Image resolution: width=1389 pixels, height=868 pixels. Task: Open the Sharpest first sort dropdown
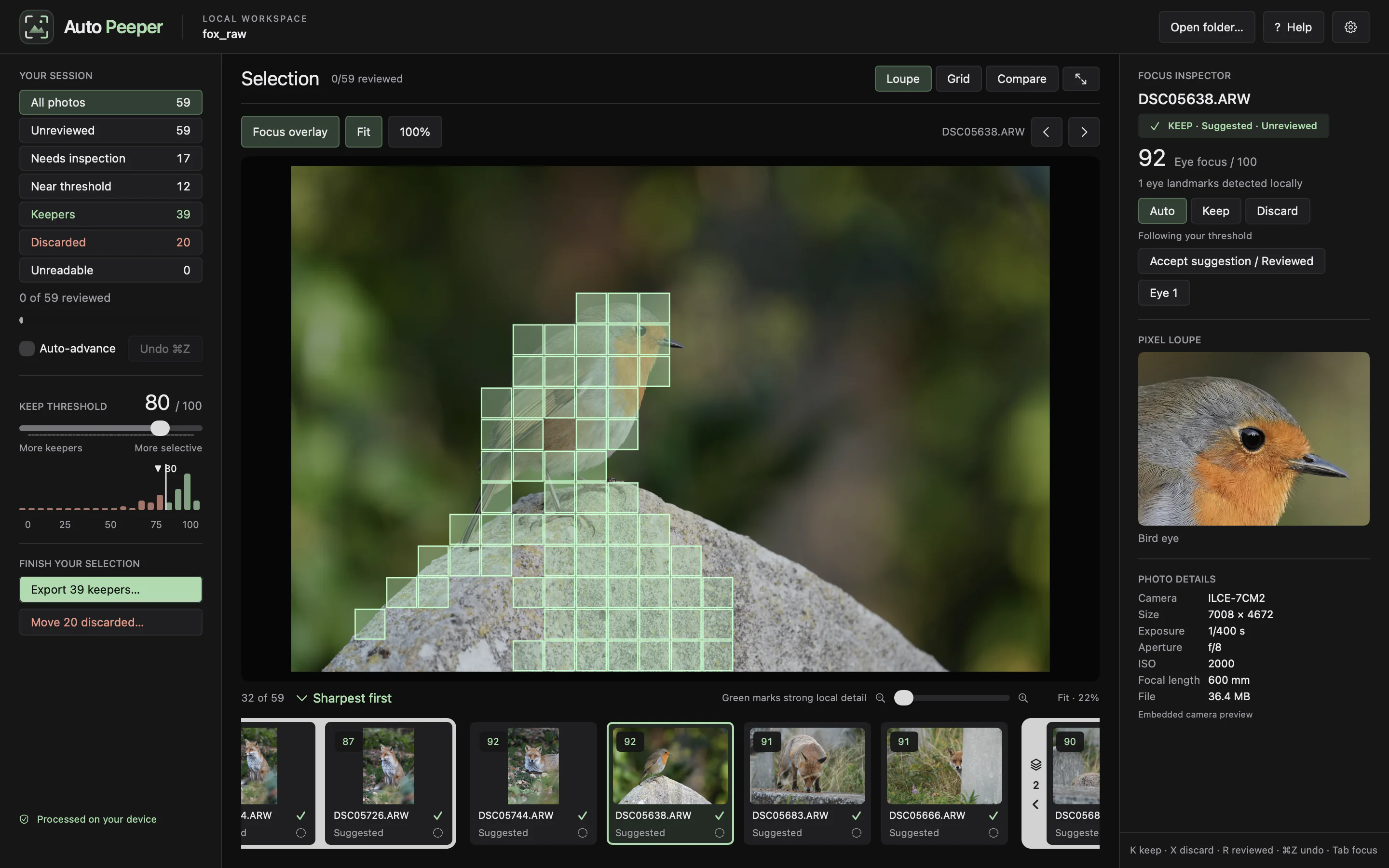[344, 698]
